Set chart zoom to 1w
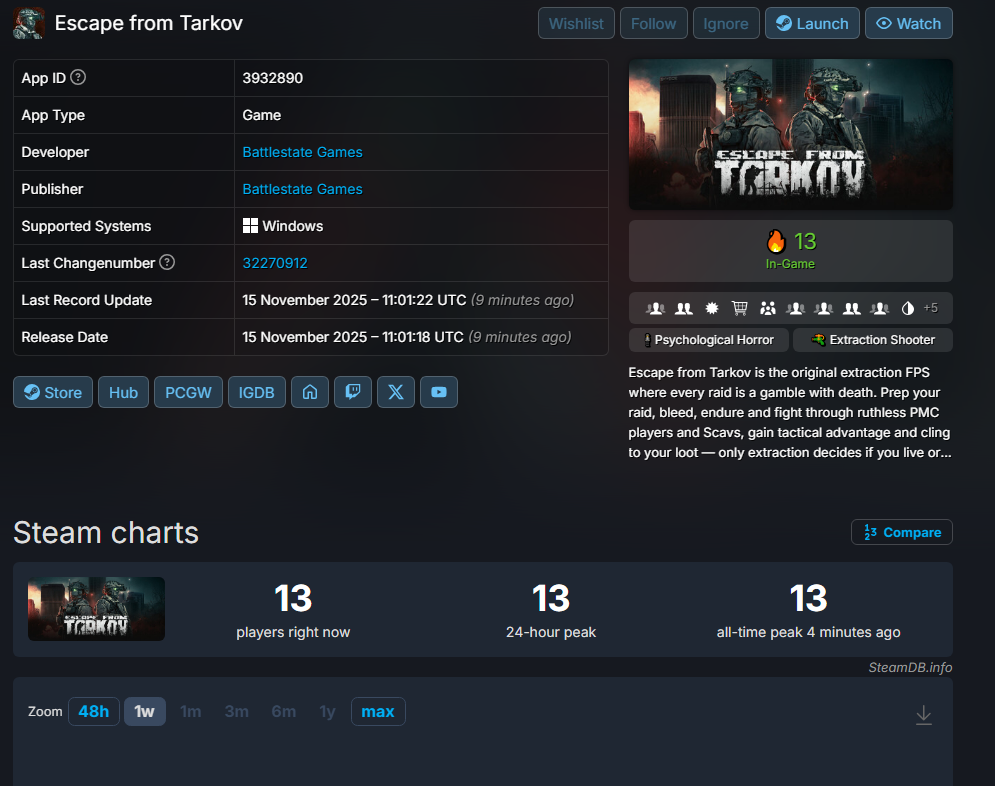The height and width of the screenshot is (786, 995). (x=145, y=712)
